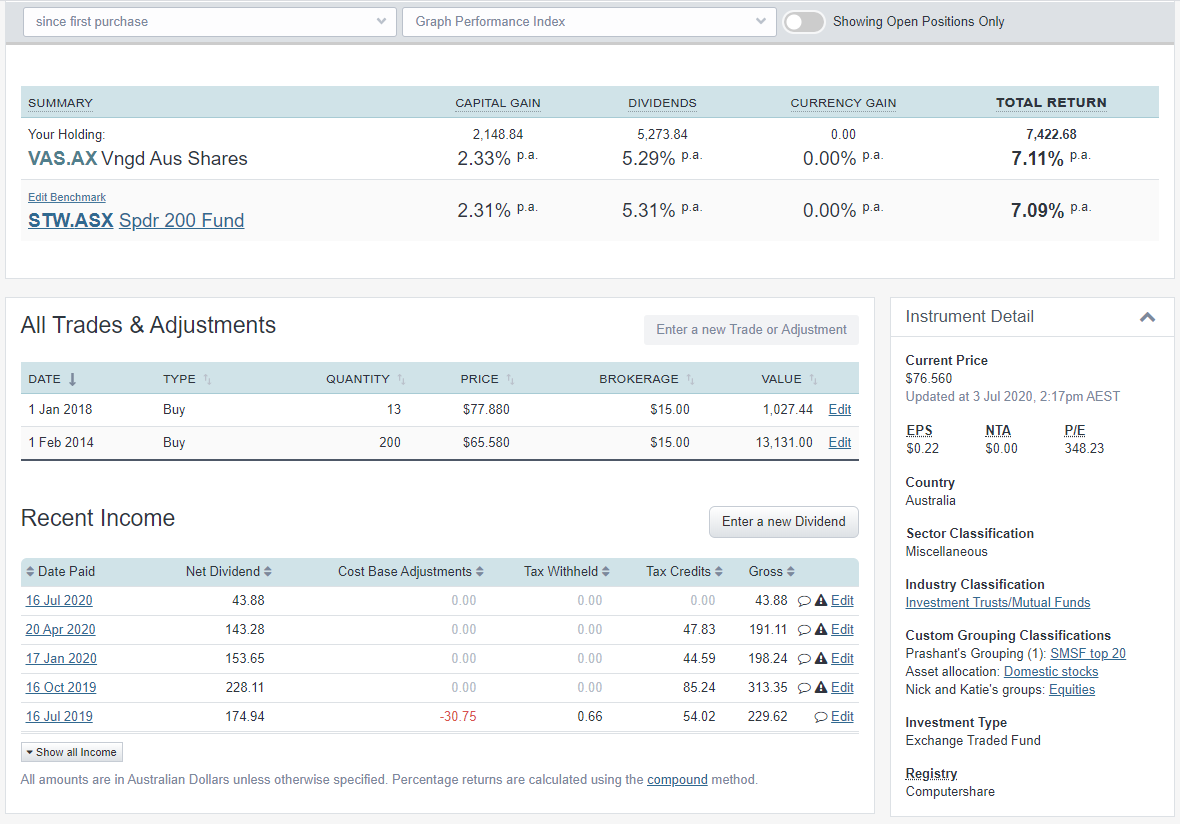Click Edit Benchmark link
Viewport: 1180px width, 824px height.
coord(66,197)
